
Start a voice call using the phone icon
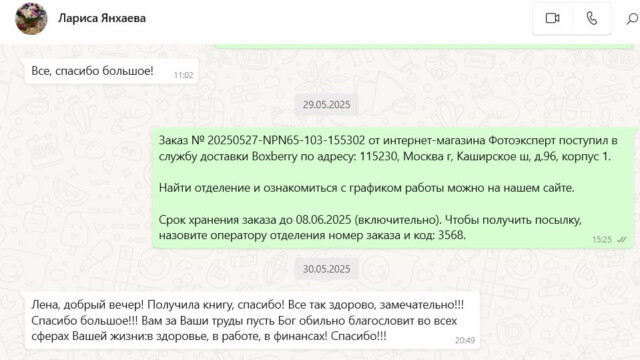591,18
